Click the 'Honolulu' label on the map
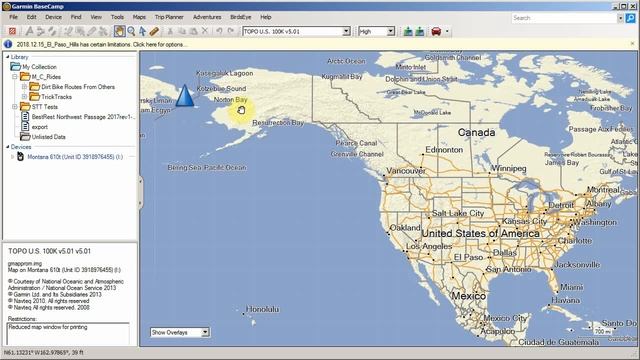Screen dimensions: 640x360 [x=262, y=309]
